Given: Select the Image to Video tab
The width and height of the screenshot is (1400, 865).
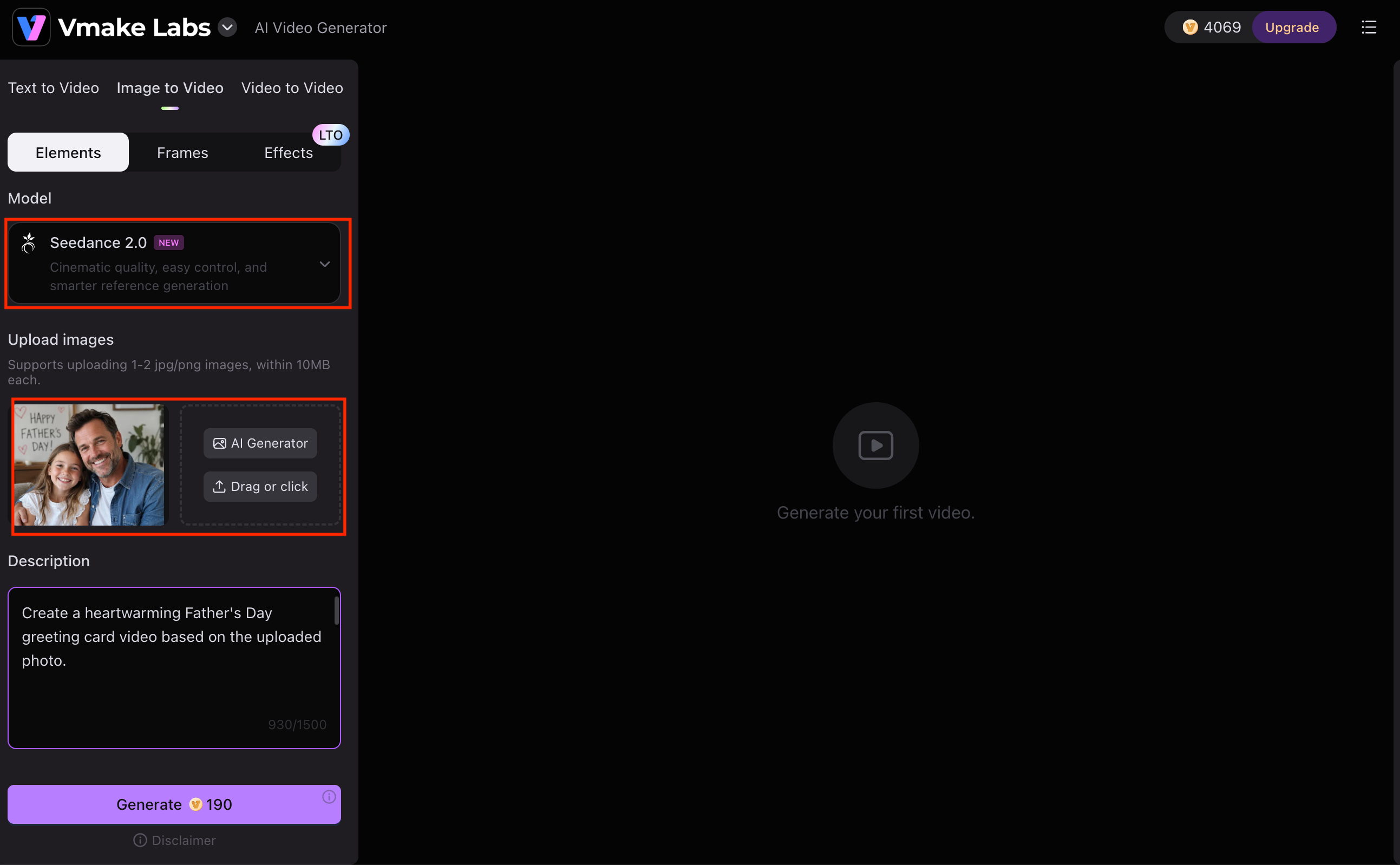Looking at the screenshot, I should click(x=170, y=88).
